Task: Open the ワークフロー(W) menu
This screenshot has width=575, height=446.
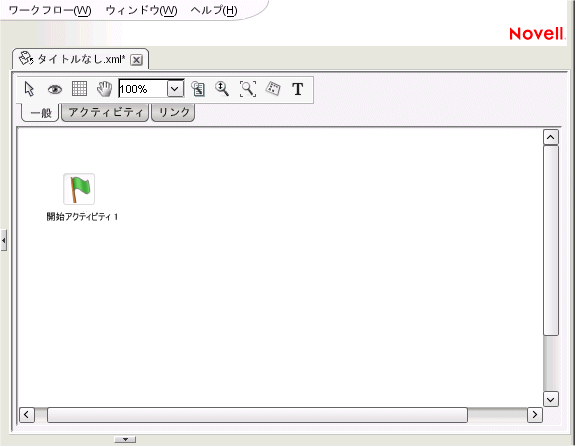Action: tap(50, 10)
